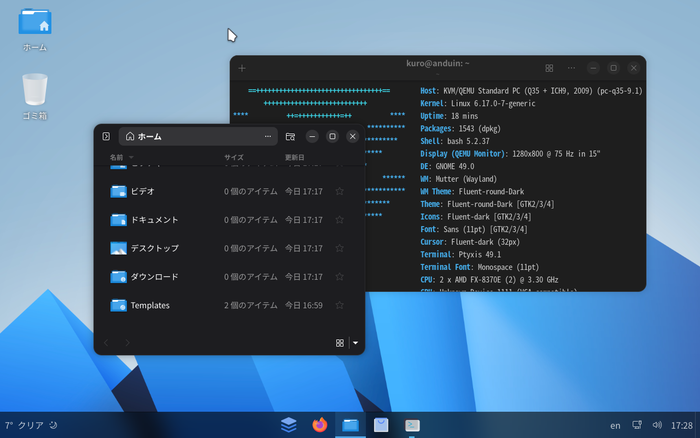Click the search folder icon in file manager
Screen dimensions: 700x438
click(x=290, y=136)
